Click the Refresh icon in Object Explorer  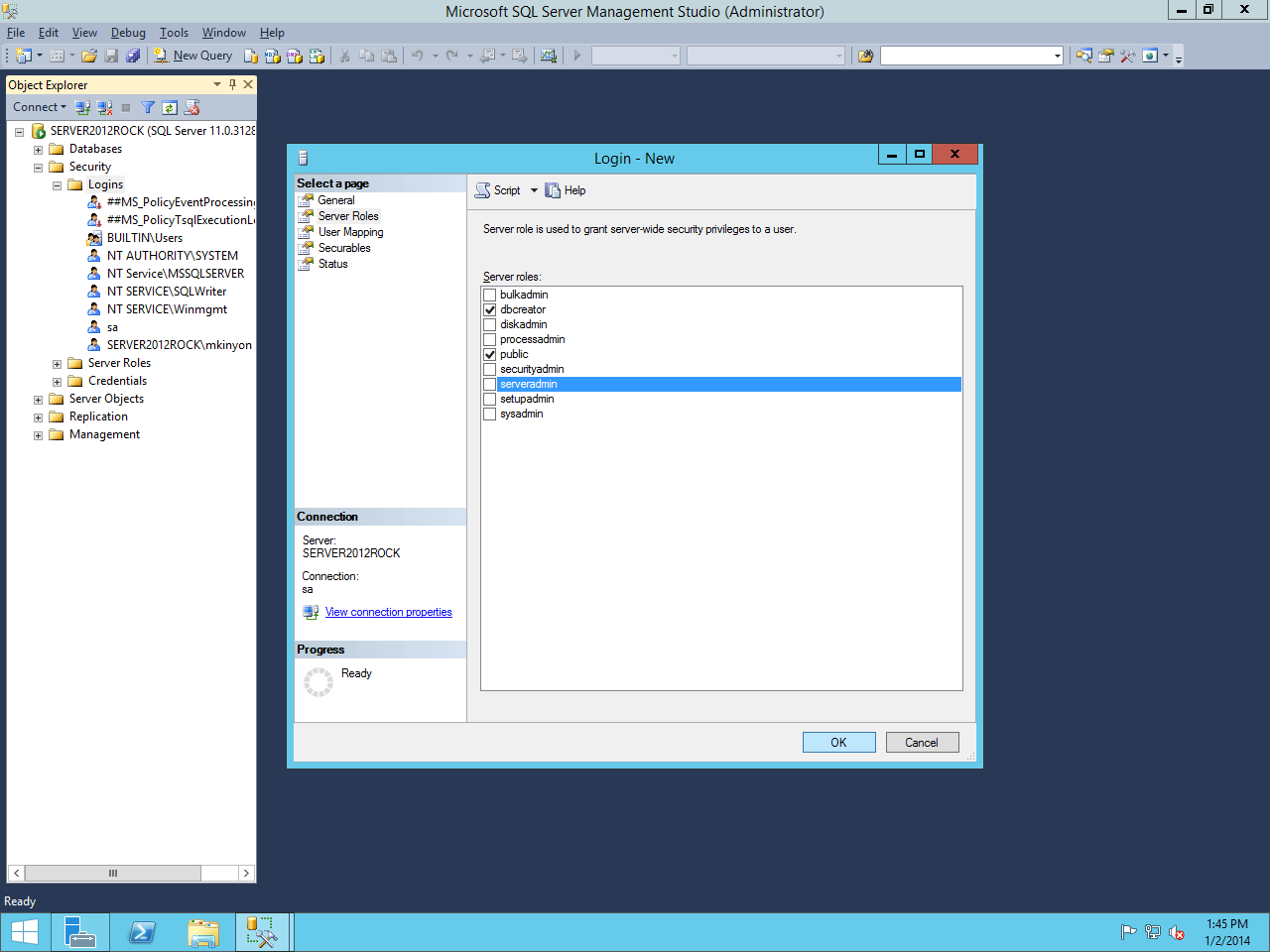coord(170,107)
